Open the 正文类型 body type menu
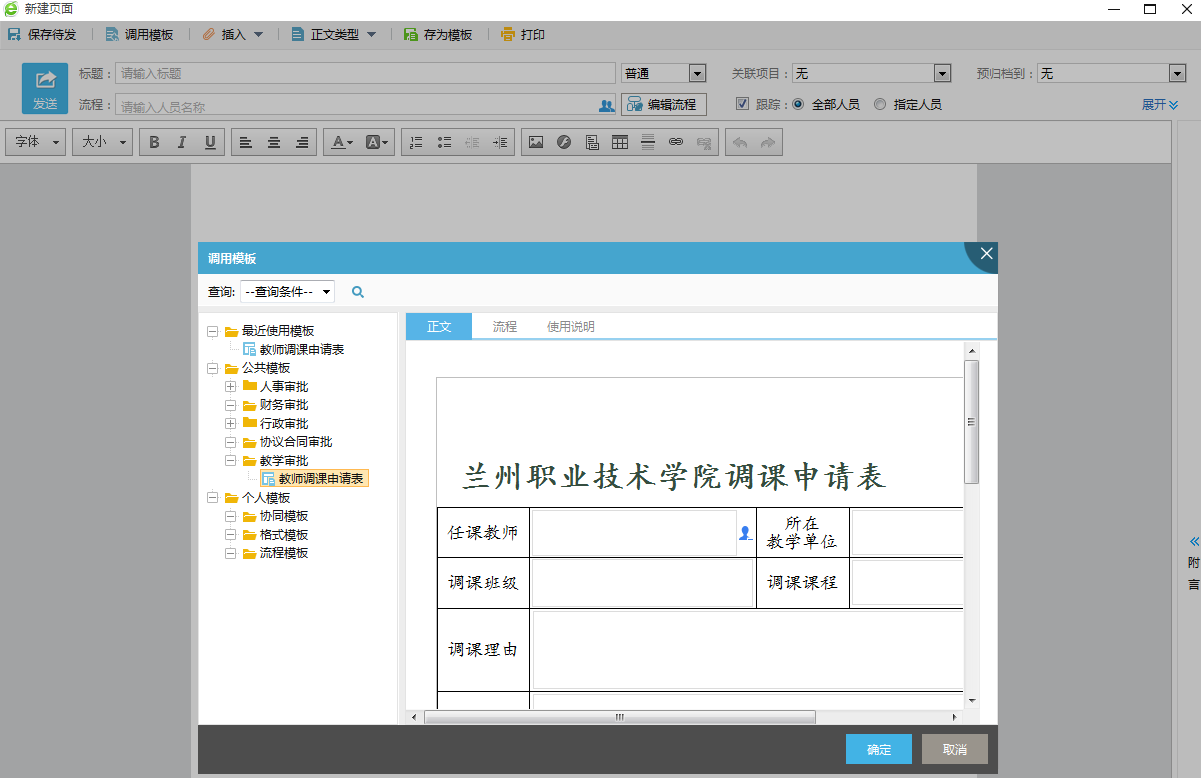 pyautogui.click(x=333, y=35)
